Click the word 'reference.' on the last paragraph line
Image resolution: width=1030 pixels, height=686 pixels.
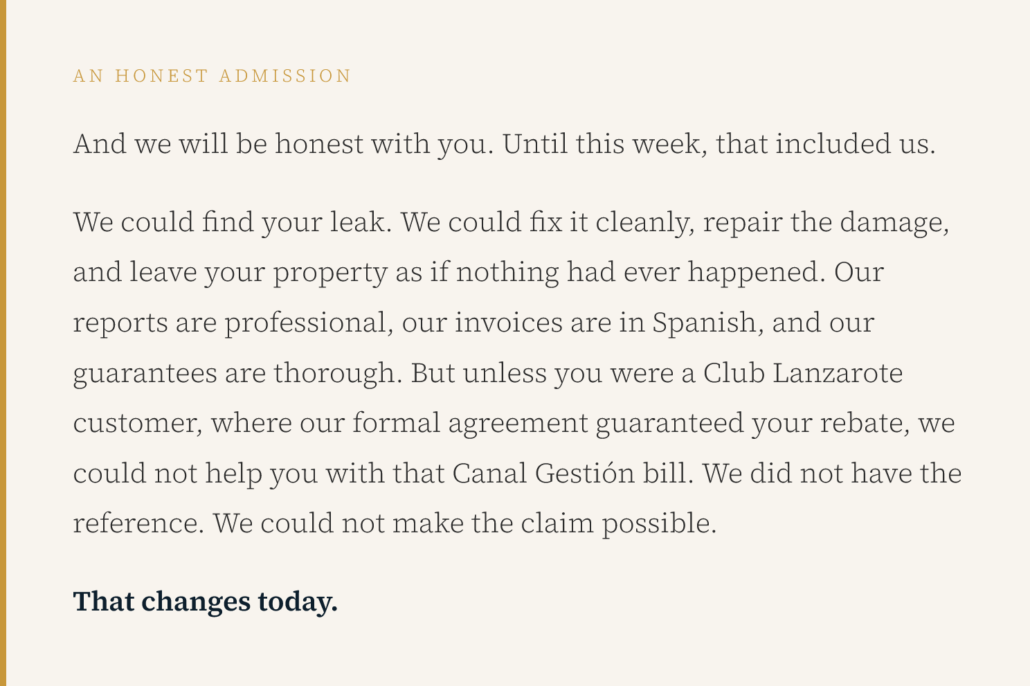click(138, 523)
